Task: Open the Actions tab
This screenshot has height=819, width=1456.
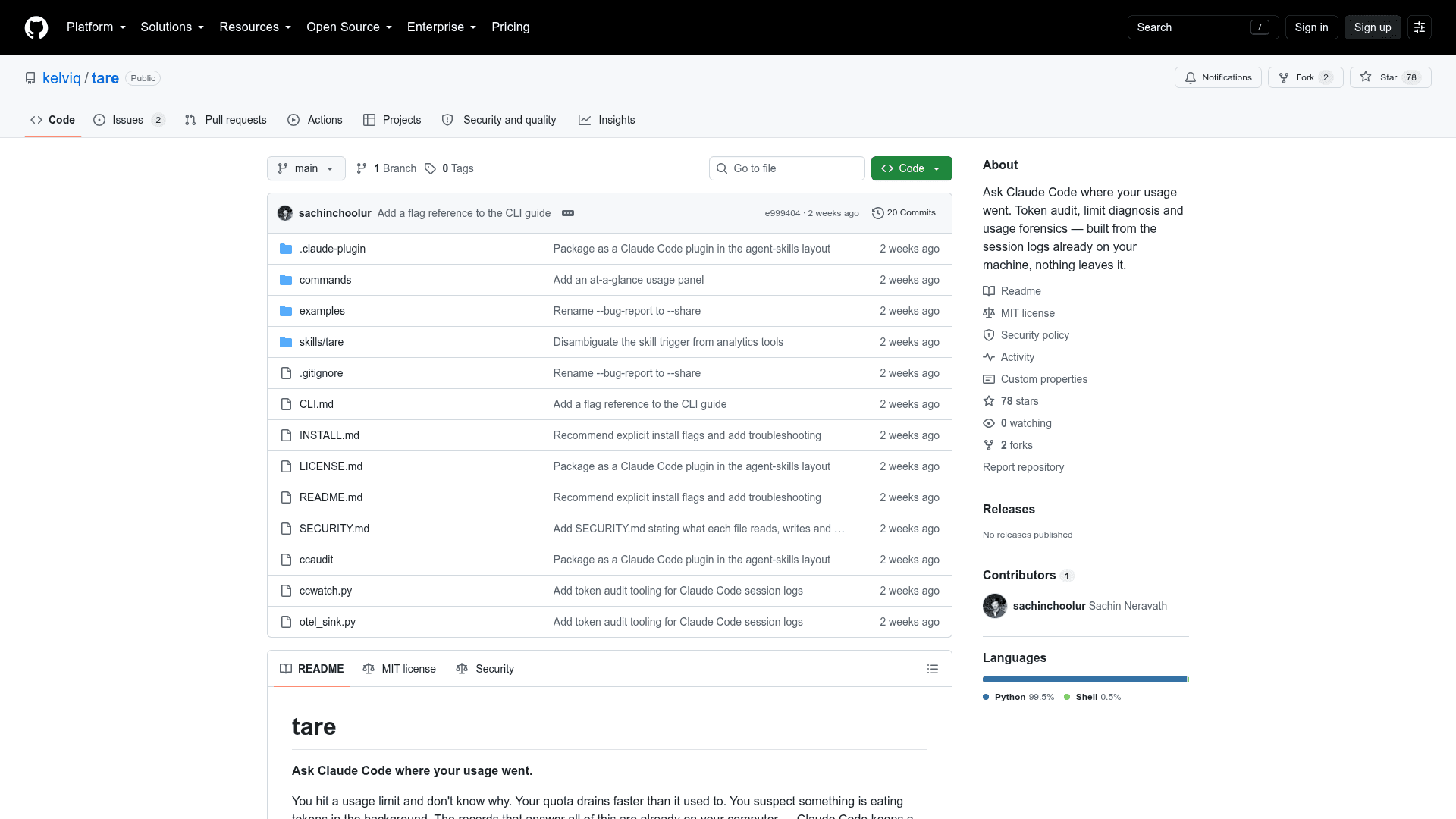Action: click(315, 120)
